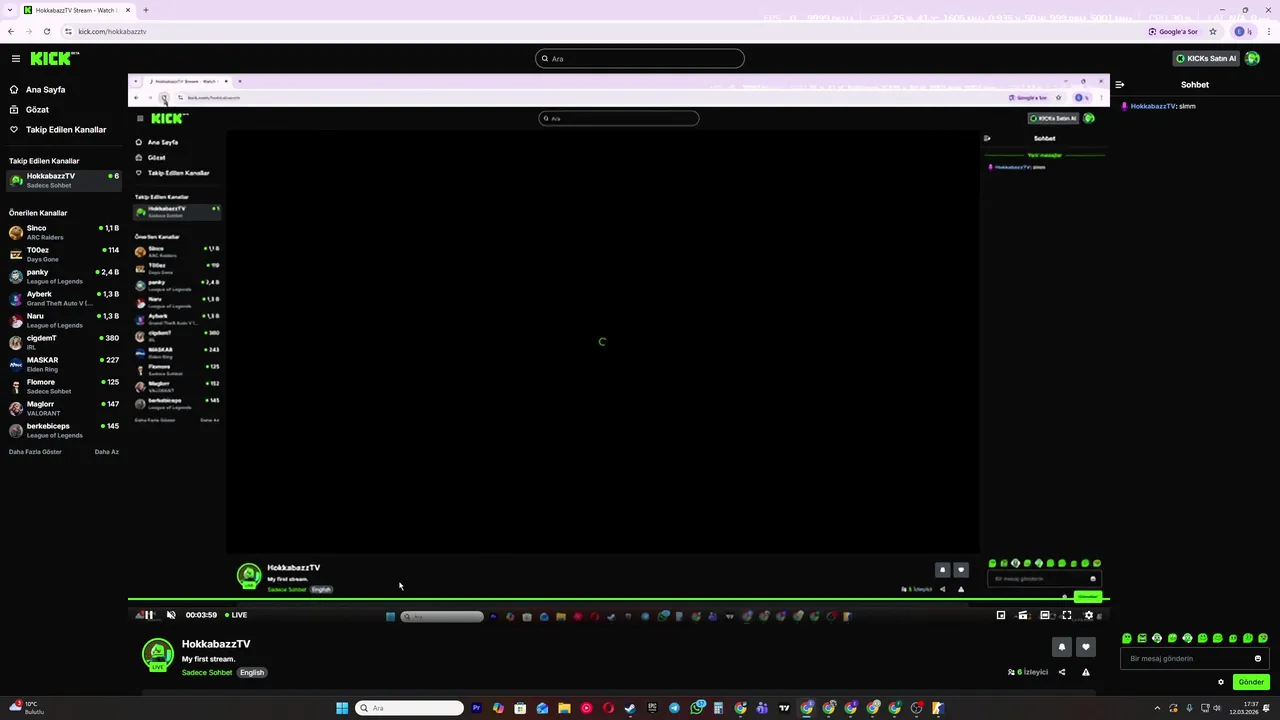The width and height of the screenshot is (1280, 720).
Task: Open WhatsApp from the taskbar
Action: point(696,708)
